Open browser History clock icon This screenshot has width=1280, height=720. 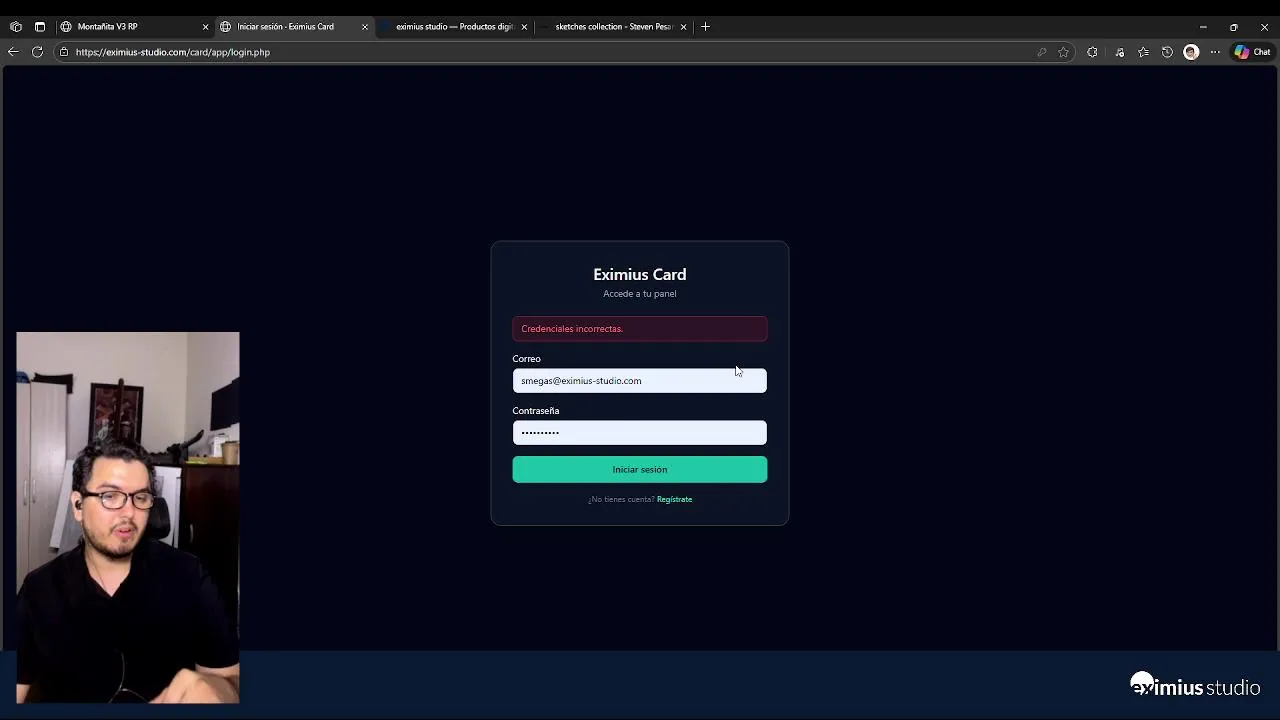[x=1167, y=52]
